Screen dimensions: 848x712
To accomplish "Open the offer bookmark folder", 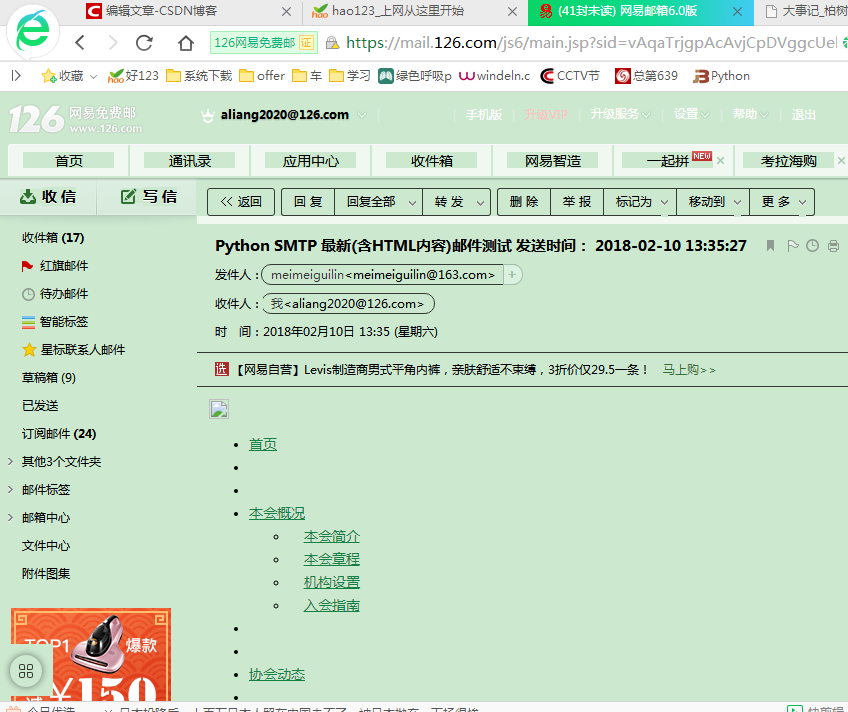I will pos(262,76).
